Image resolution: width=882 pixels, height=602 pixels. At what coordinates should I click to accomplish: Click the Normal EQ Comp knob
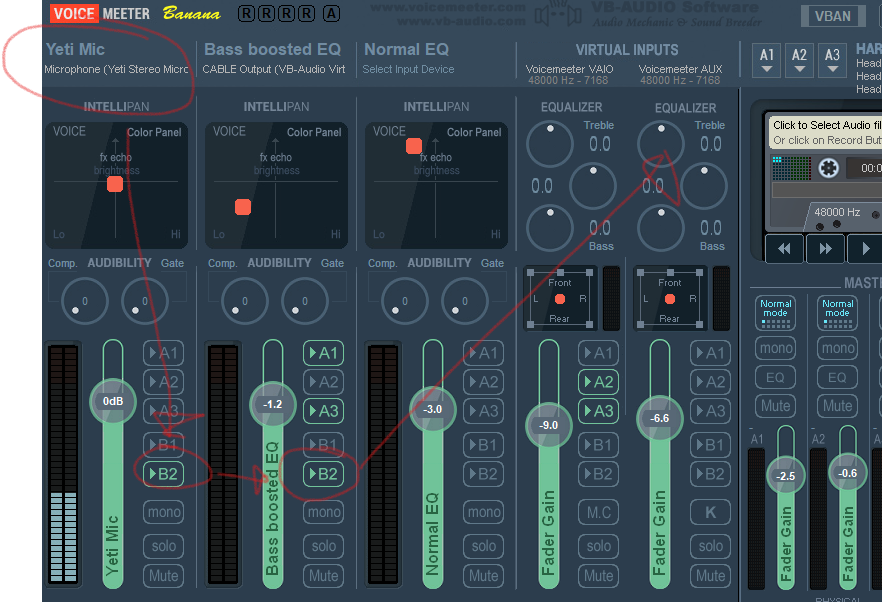coord(404,301)
